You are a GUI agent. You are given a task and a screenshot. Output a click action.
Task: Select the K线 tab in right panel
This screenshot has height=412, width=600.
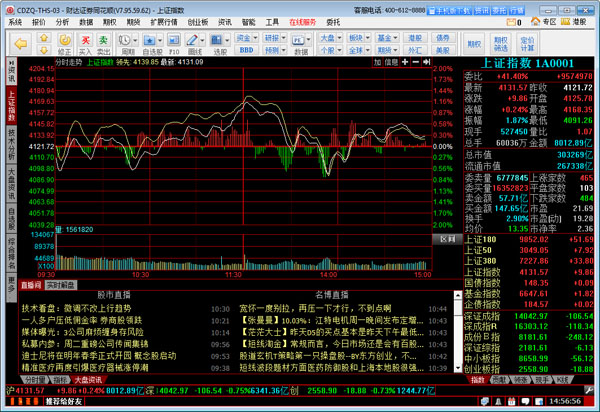coord(562,379)
